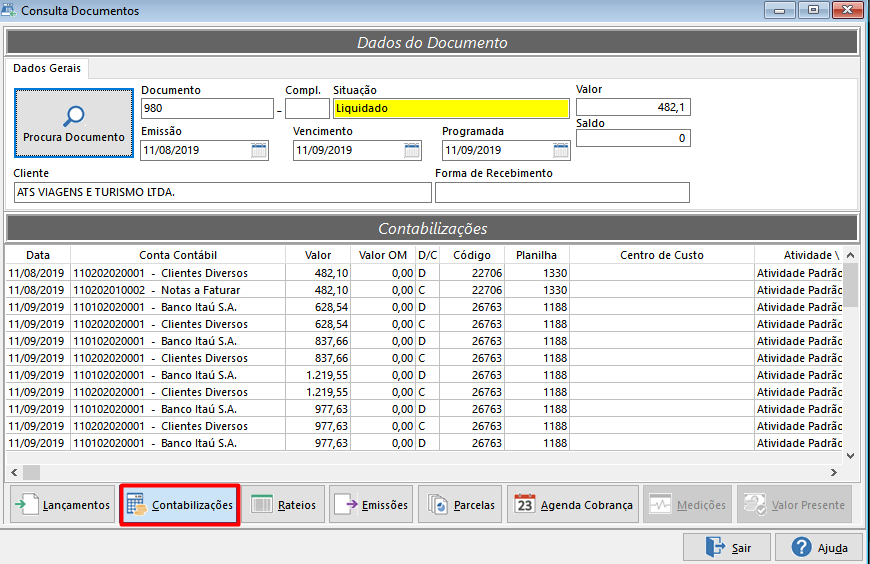The image size is (870, 564).
Task: Select Clientes Diversos row with 628,54
Action: (424, 324)
